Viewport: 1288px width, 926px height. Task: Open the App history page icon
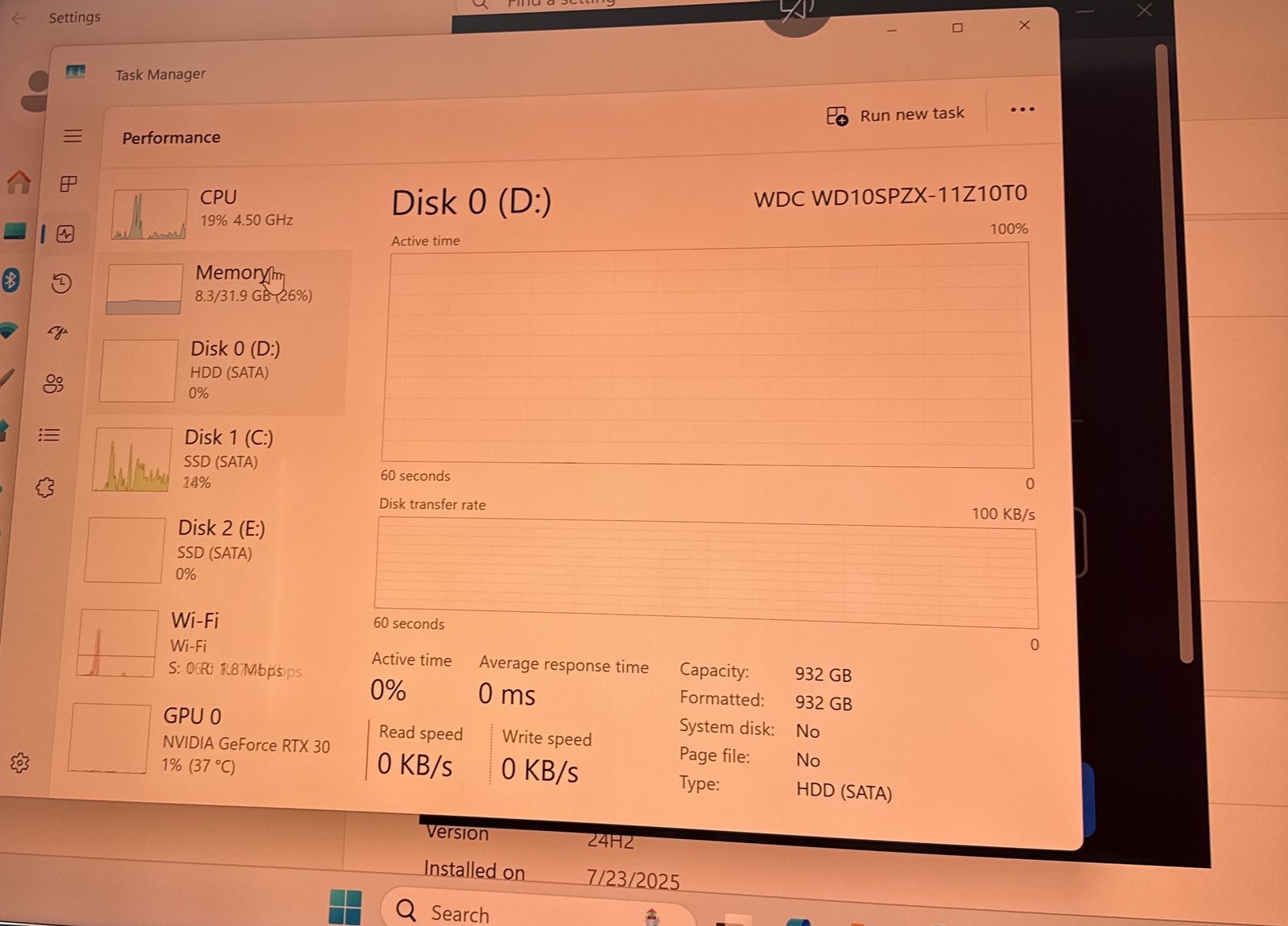tap(61, 283)
